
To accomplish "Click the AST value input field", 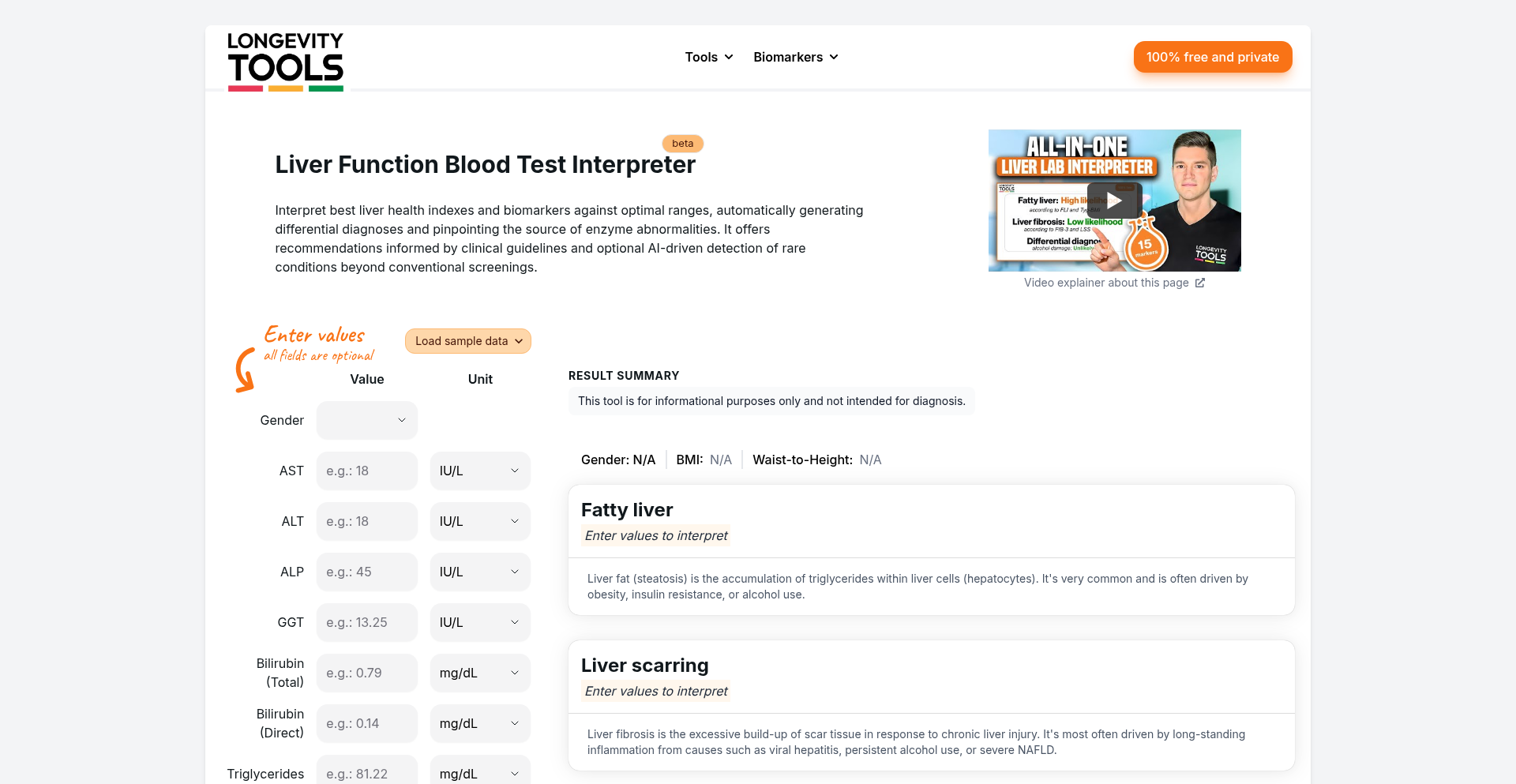I will 367,471.
